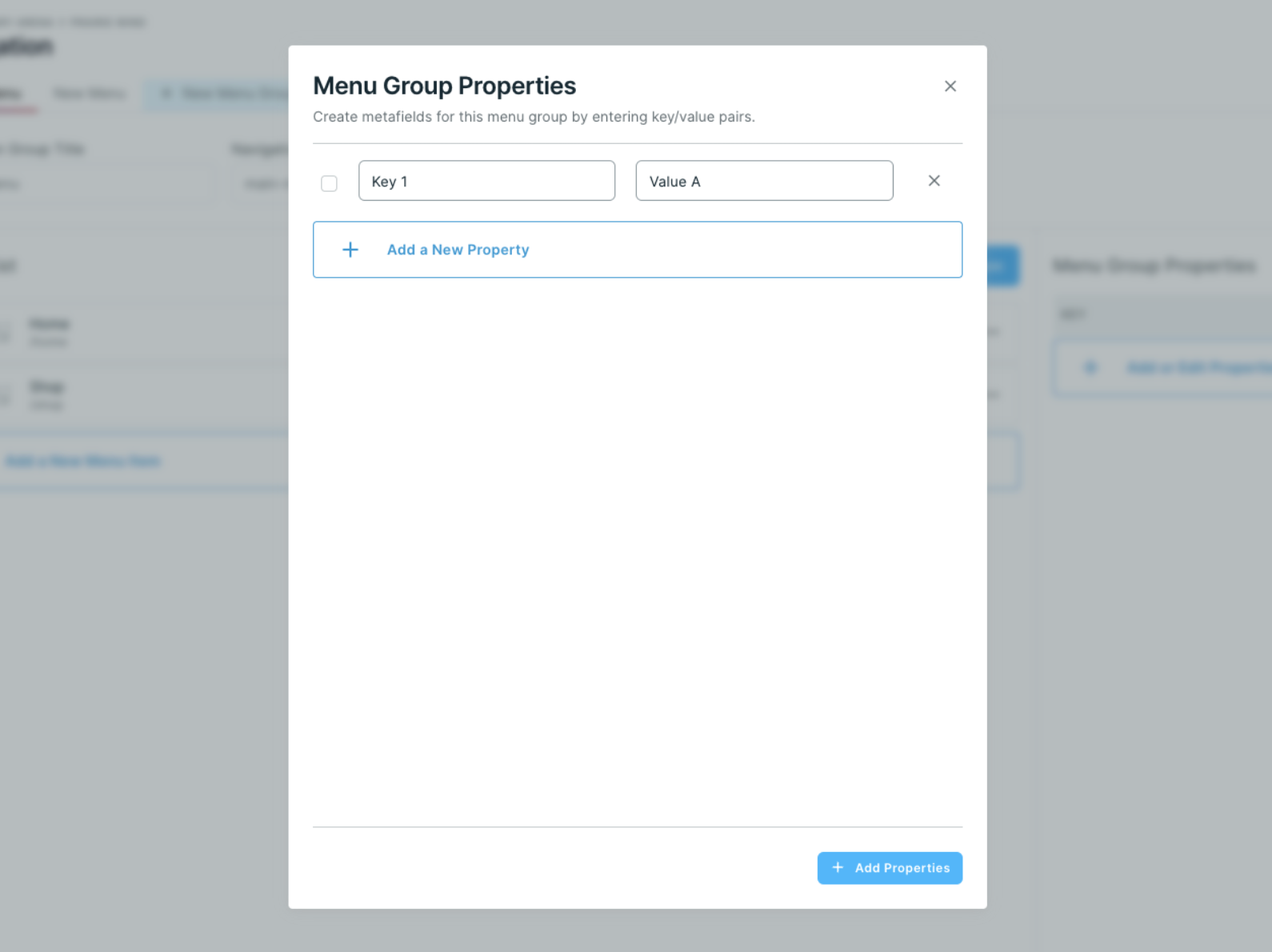This screenshot has width=1272, height=952.
Task: Focus the Value A input field
Action: click(x=764, y=181)
